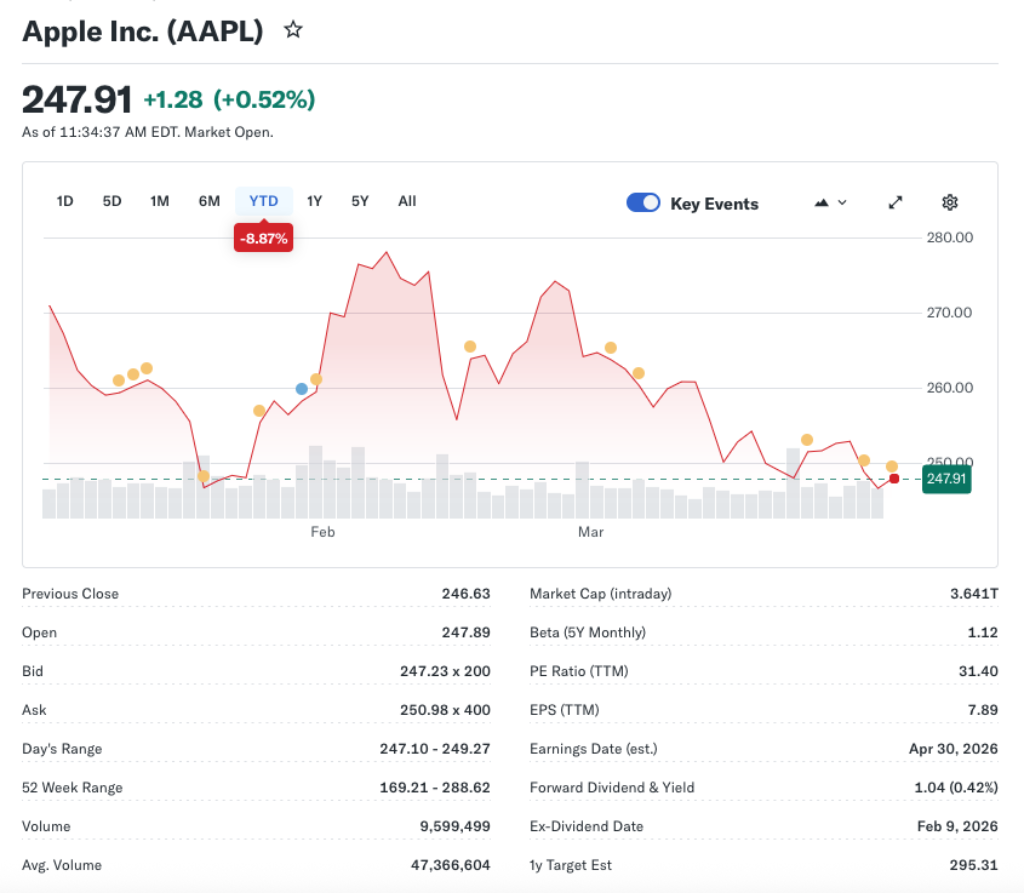Show All time price history
This screenshot has height=893, width=1024.
pos(407,201)
